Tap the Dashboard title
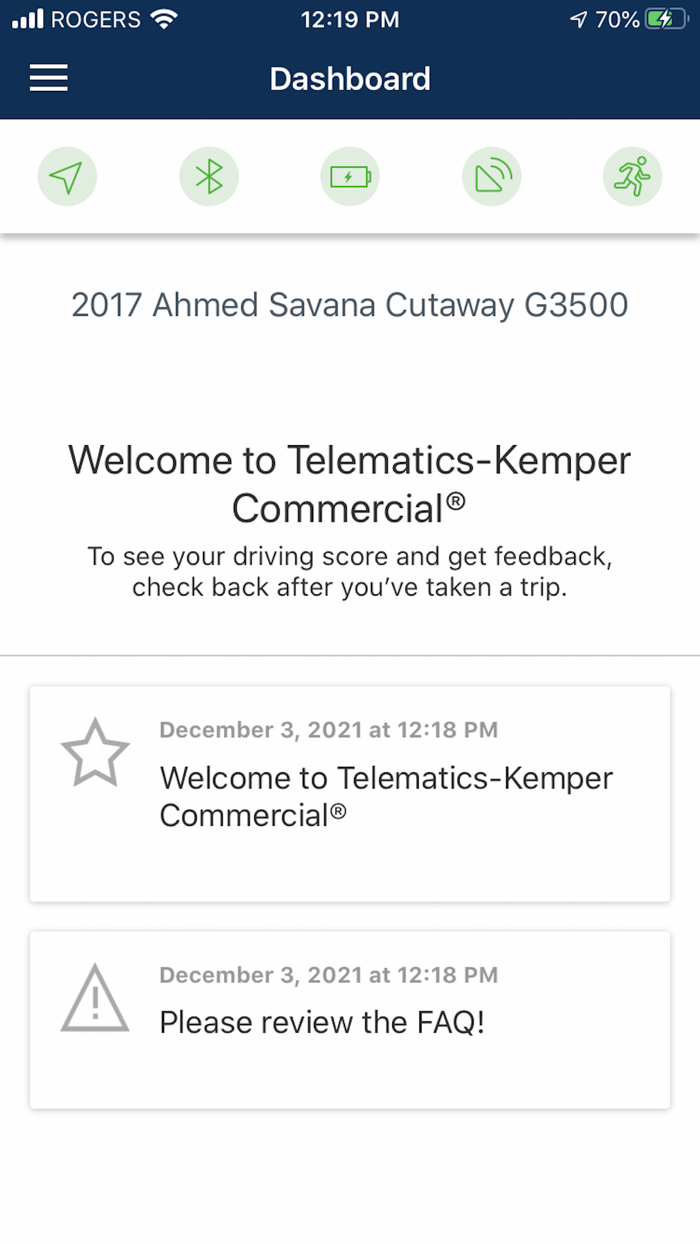Viewport: 700px width, 1244px height. coord(350,78)
